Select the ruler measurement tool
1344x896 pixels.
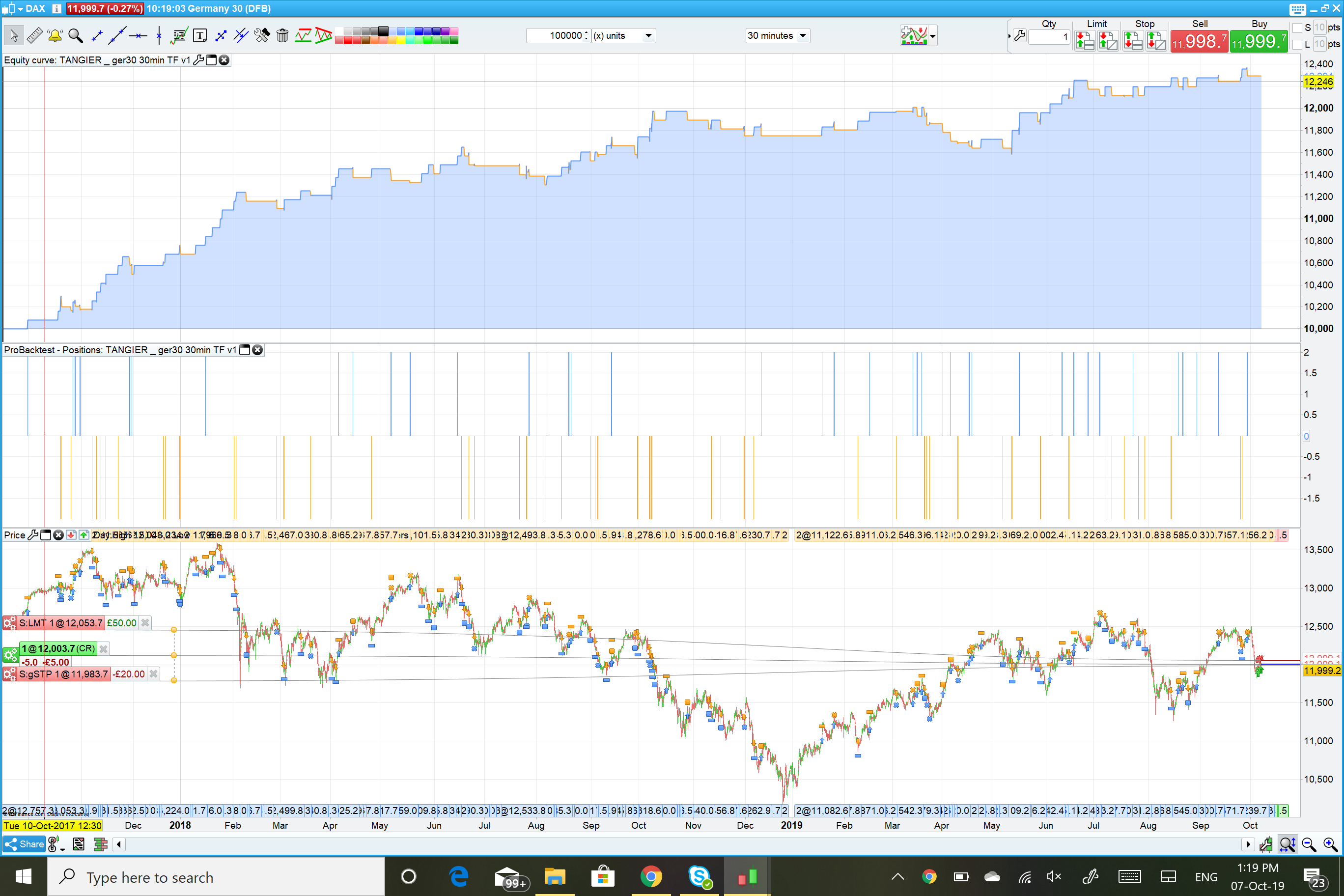tap(34, 35)
